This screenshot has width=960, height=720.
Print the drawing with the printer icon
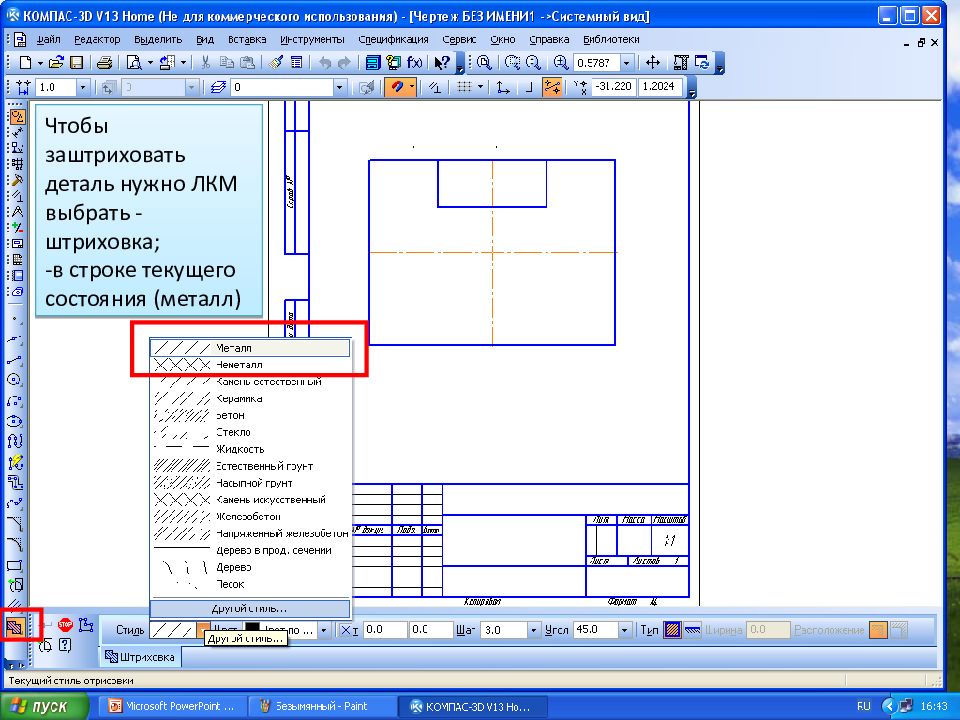coord(105,62)
